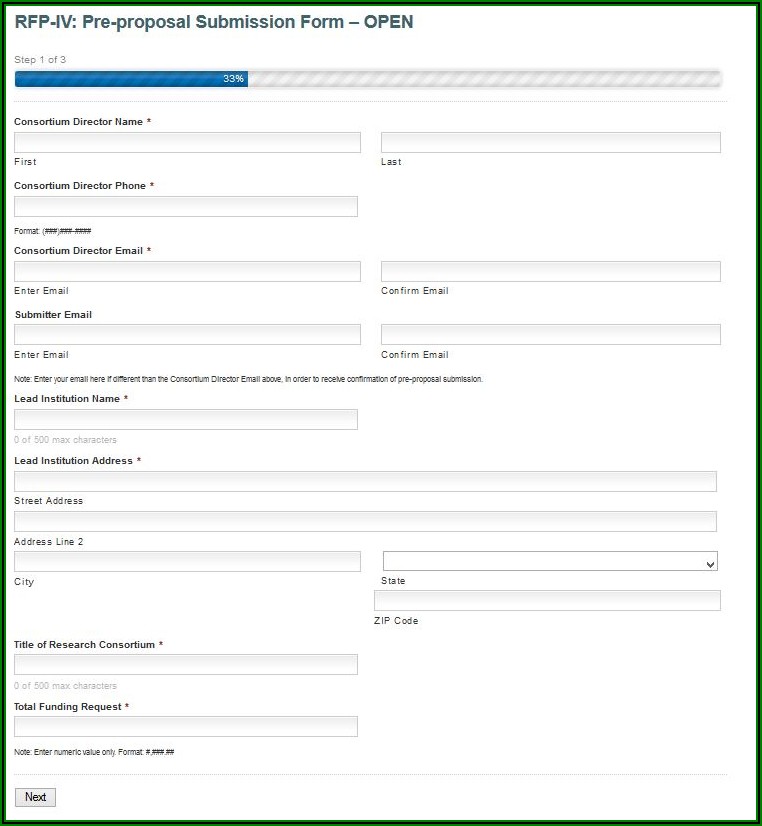The height and width of the screenshot is (826, 762).
Task: Click the Step 1 of 3 indicator
Action: tap(40, 60)
